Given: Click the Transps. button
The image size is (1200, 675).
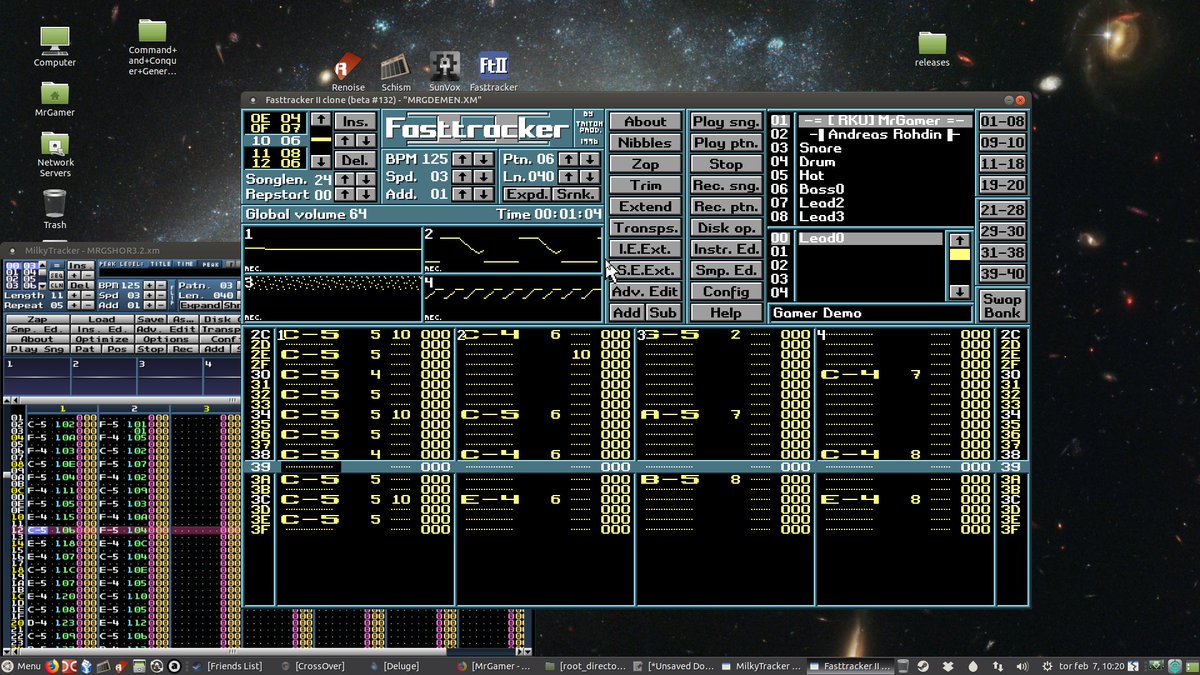Looking at the screenshot, I should (x=645, y=227).
